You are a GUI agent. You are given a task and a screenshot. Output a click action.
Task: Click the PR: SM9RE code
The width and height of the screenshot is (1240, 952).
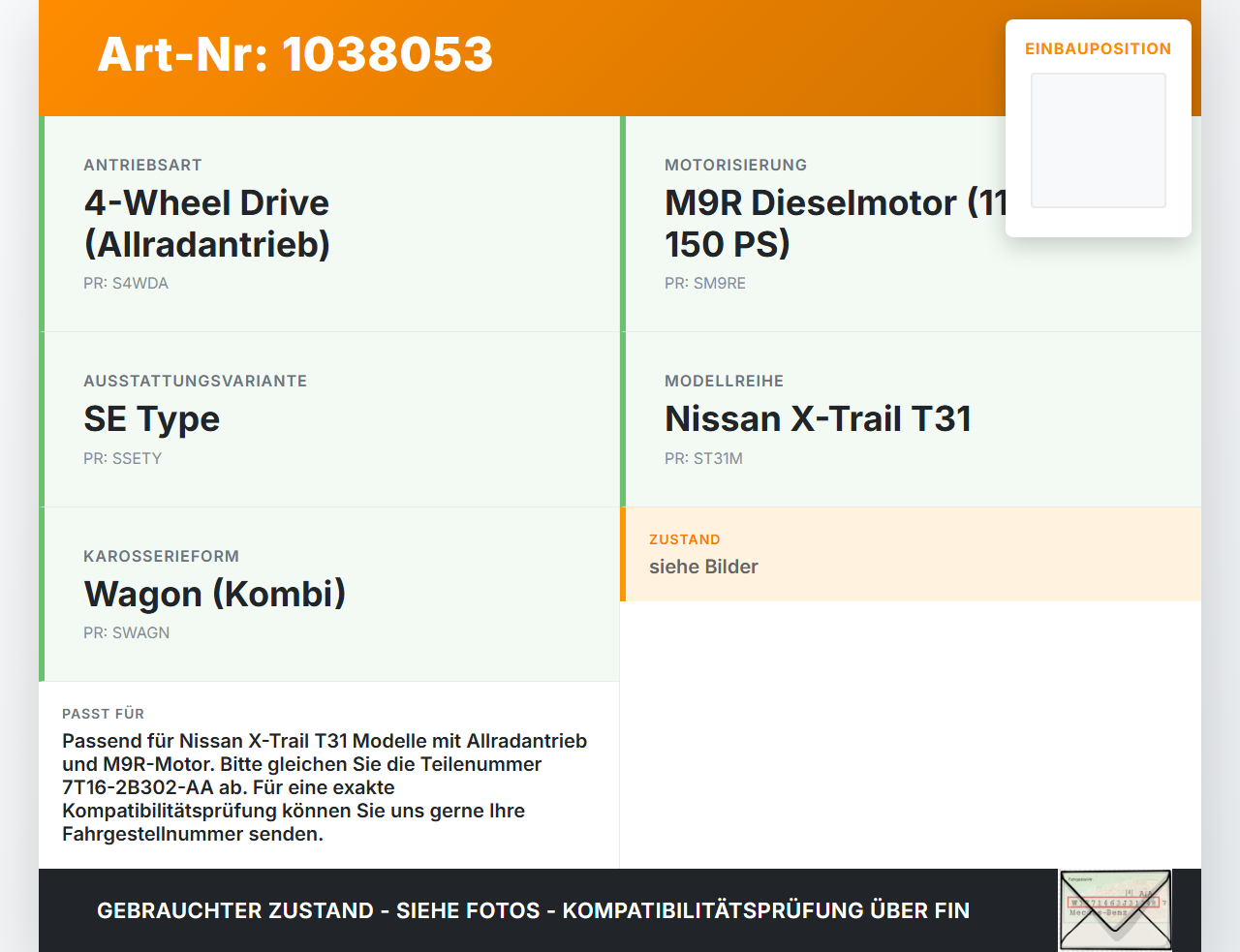point(705,284)
